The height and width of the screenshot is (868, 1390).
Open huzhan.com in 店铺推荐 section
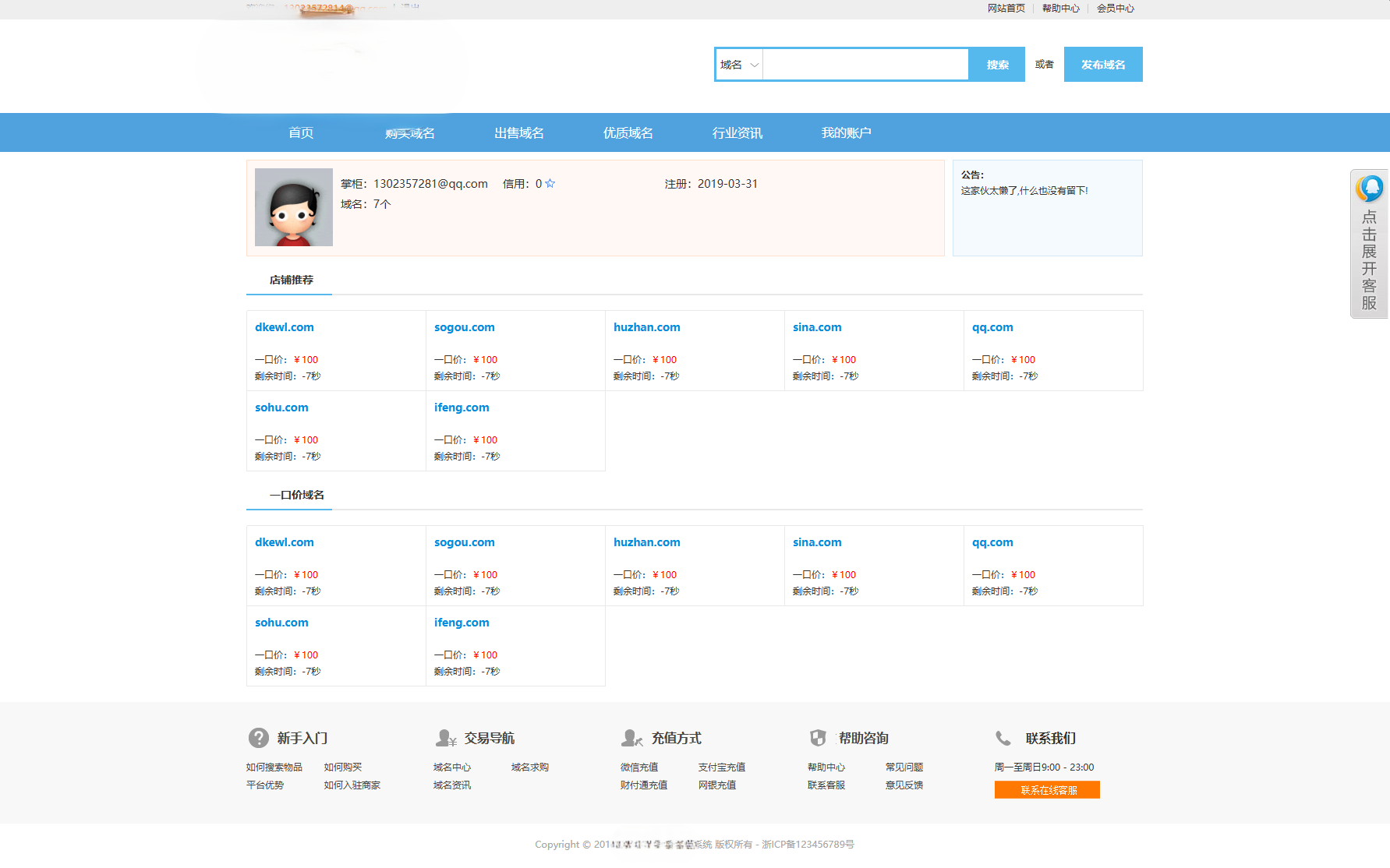647,327
